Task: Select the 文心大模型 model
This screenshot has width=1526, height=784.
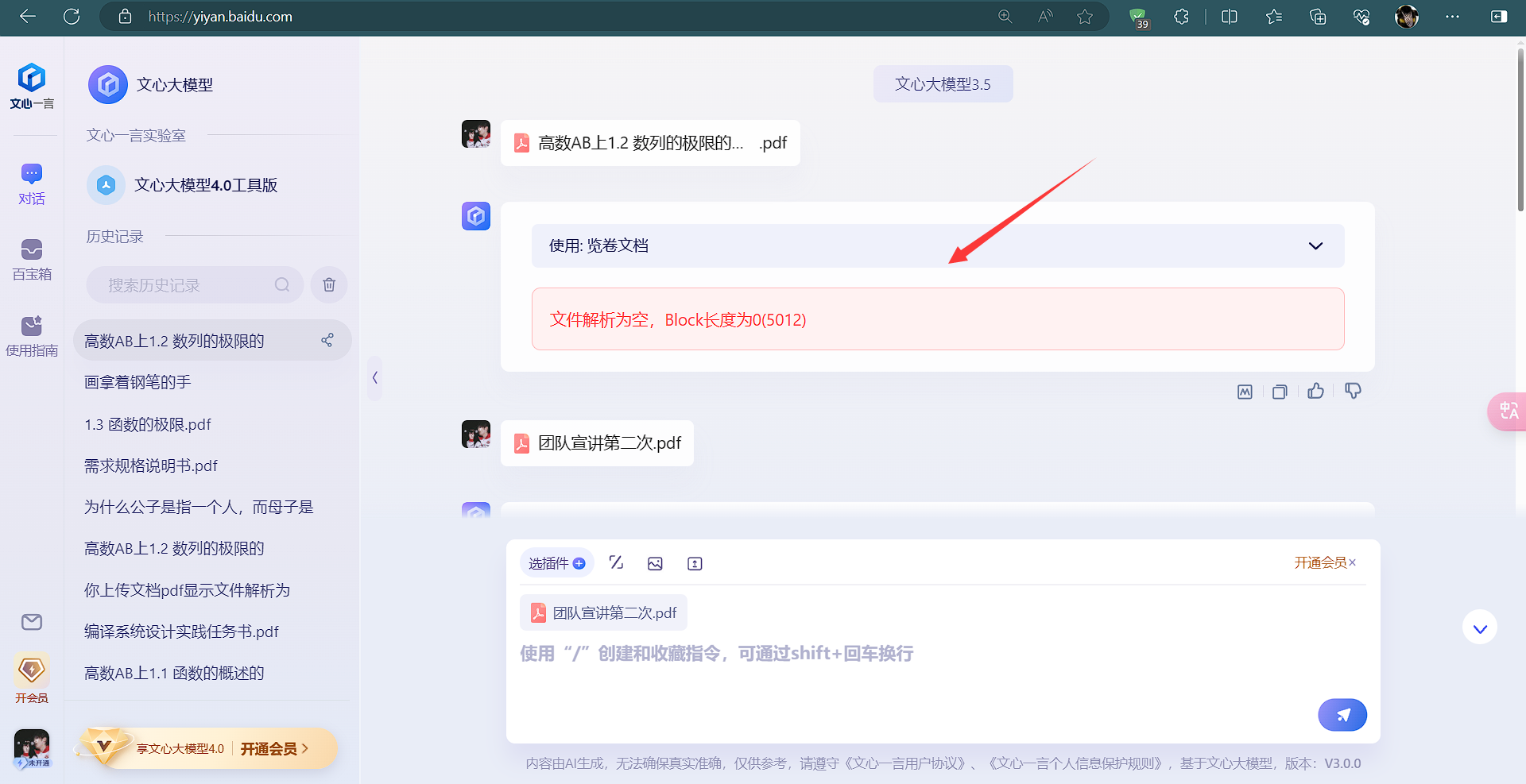Action: 151,84
